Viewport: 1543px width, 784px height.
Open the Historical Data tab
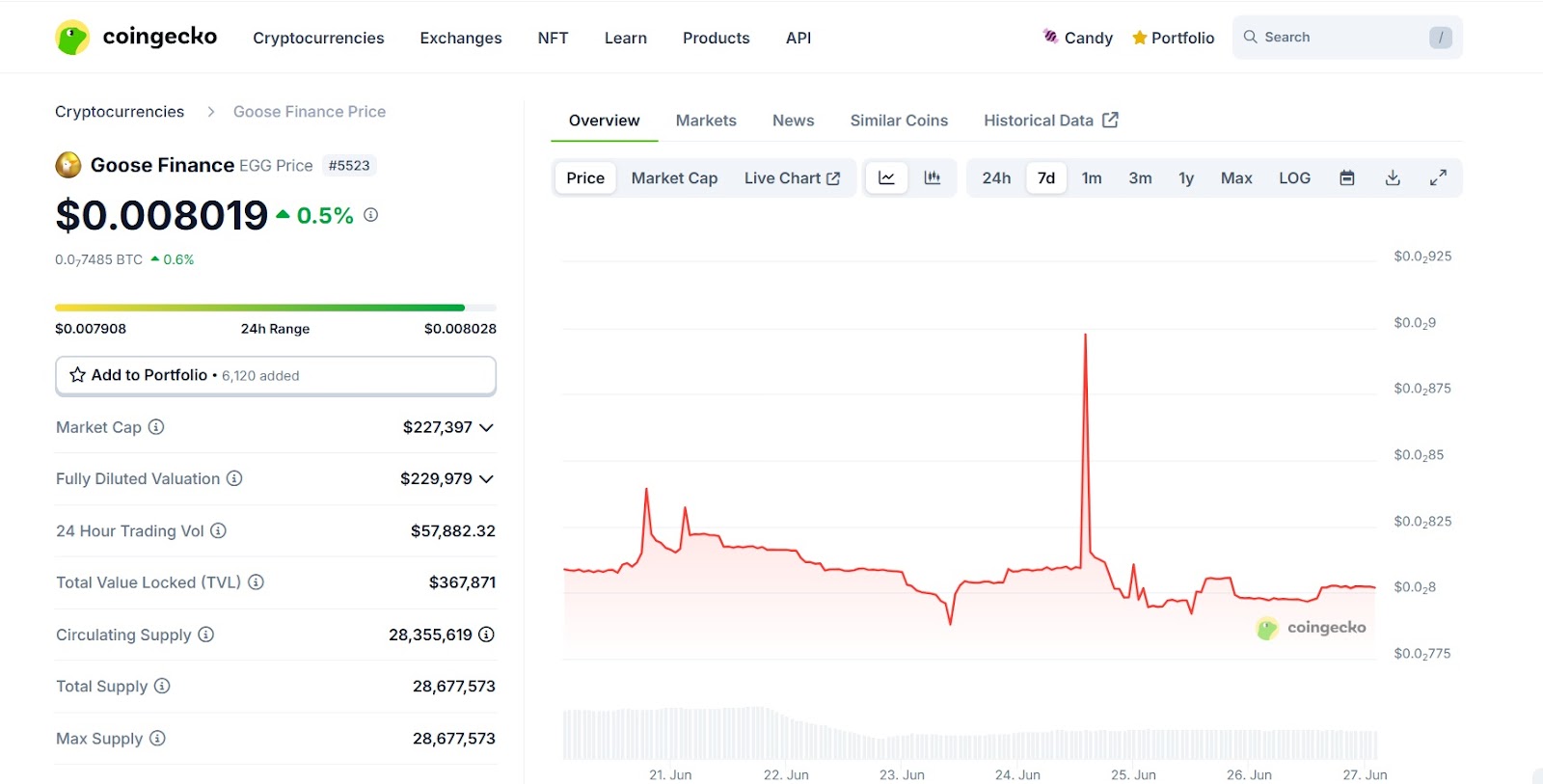pyautogui.click(x=1050, y=121)
